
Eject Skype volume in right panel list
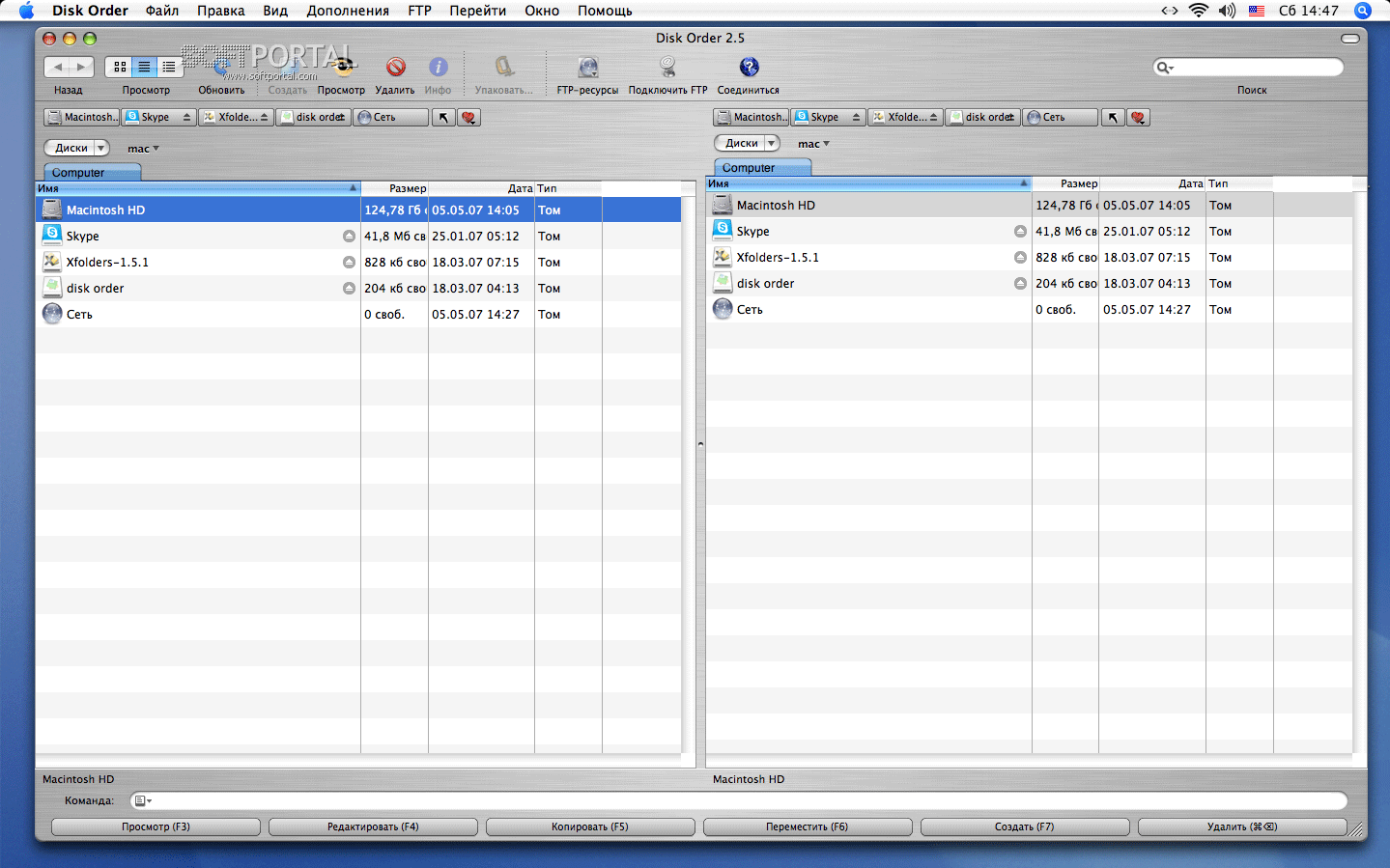click(x=1020, y=231)
